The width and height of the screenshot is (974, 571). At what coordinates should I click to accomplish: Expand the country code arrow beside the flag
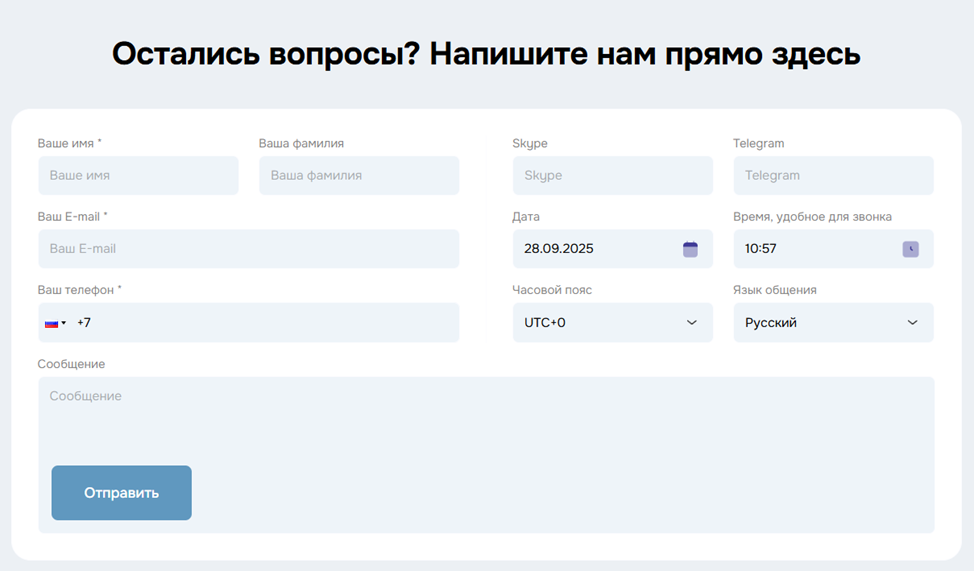tap(64, 323)
